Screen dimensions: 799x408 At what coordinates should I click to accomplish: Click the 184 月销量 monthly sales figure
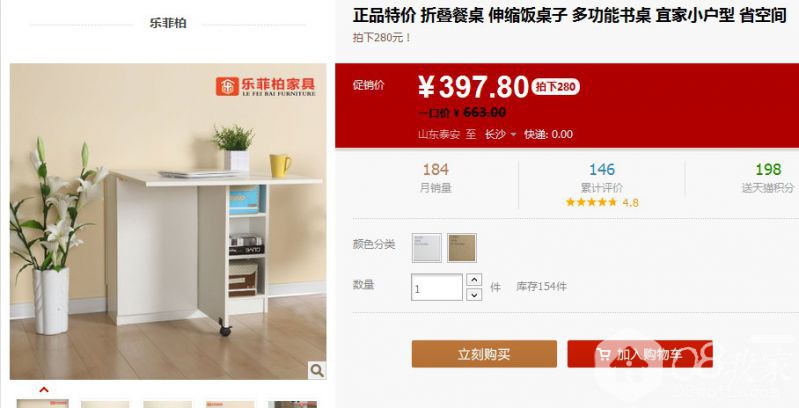[436, 178]
